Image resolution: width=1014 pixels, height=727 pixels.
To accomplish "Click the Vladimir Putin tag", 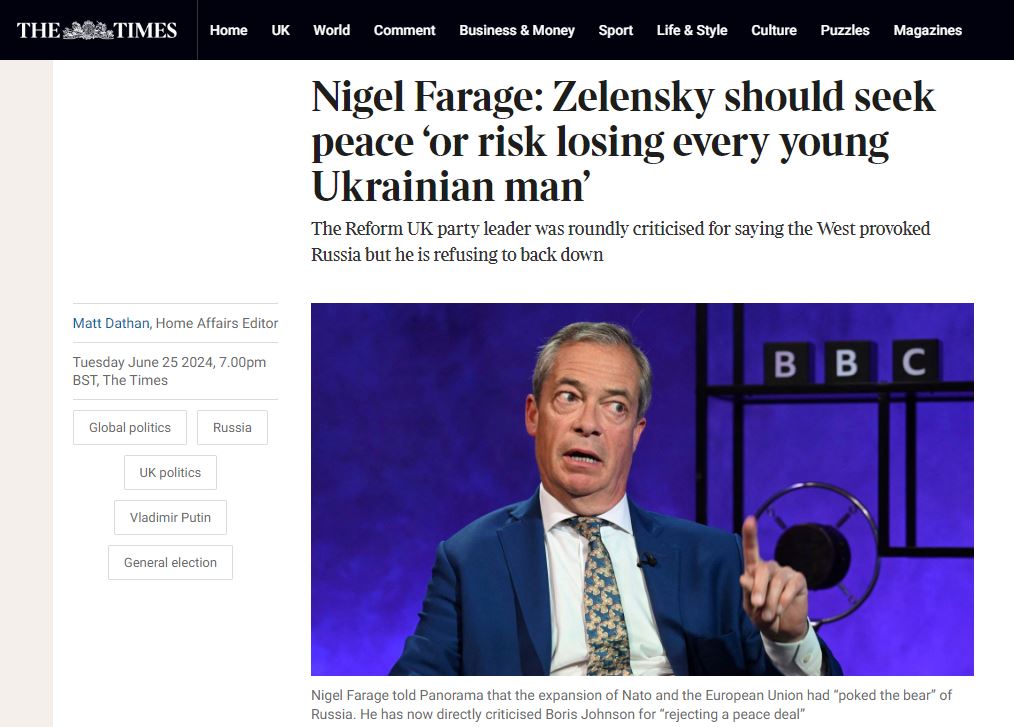I will pyautogui.click(x=170, y=518).
